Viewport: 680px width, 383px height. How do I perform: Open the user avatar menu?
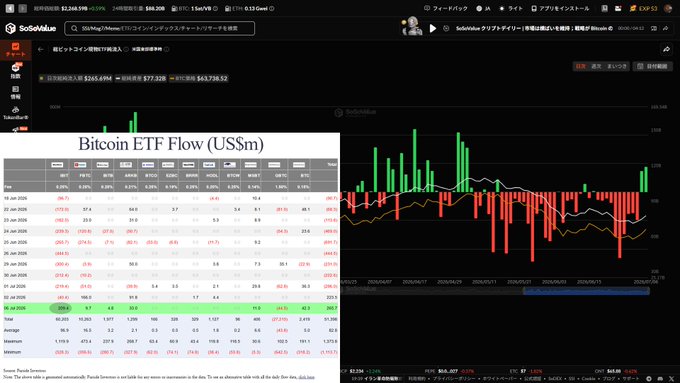point(668,8)
